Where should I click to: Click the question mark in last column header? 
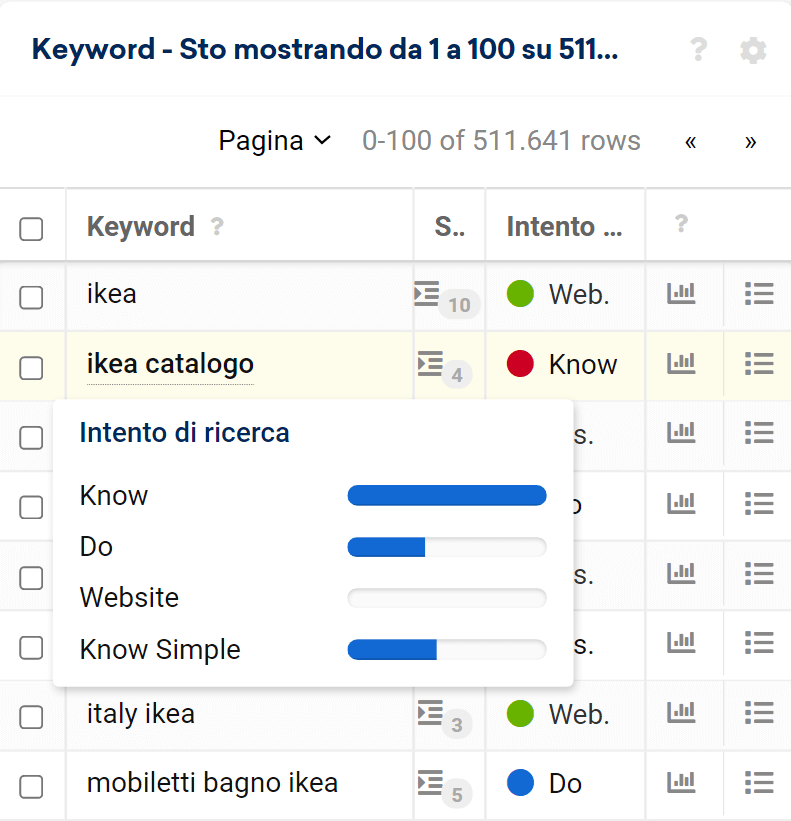(681, 224)
